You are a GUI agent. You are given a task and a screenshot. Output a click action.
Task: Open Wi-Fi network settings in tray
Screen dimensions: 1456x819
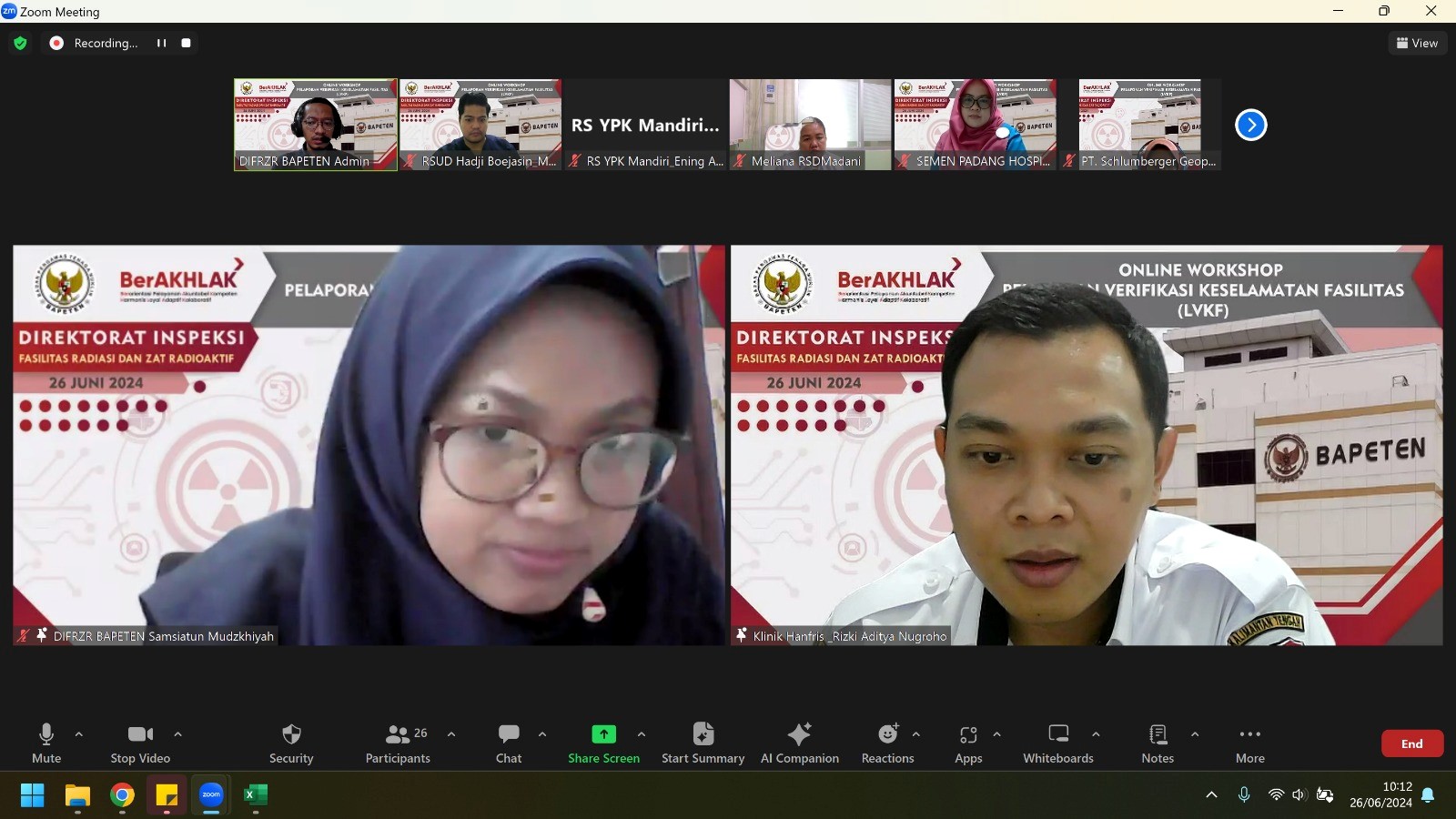[1276, 794]
